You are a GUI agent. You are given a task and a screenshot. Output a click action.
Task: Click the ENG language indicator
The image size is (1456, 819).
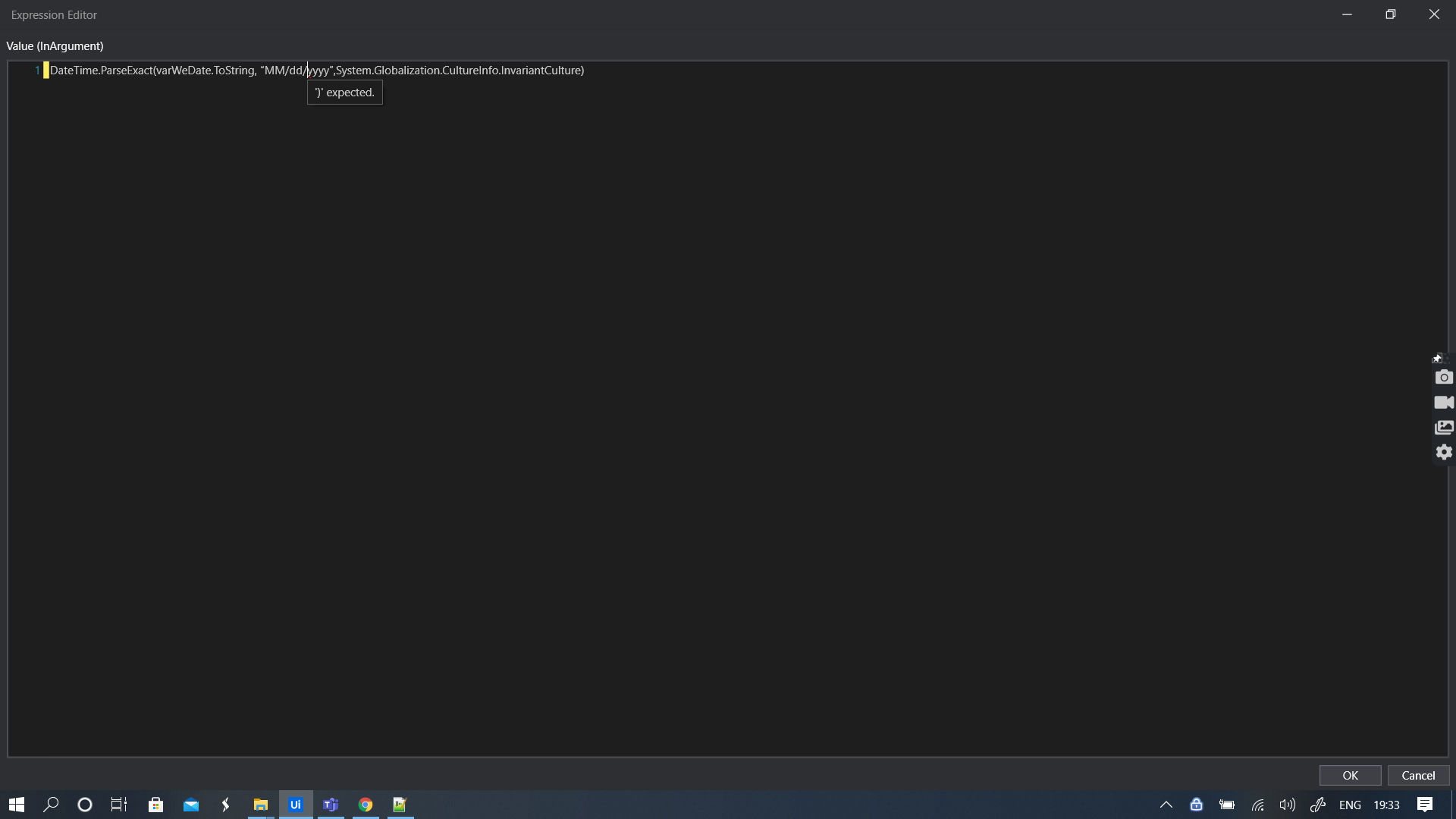(x=1350, y=805)
